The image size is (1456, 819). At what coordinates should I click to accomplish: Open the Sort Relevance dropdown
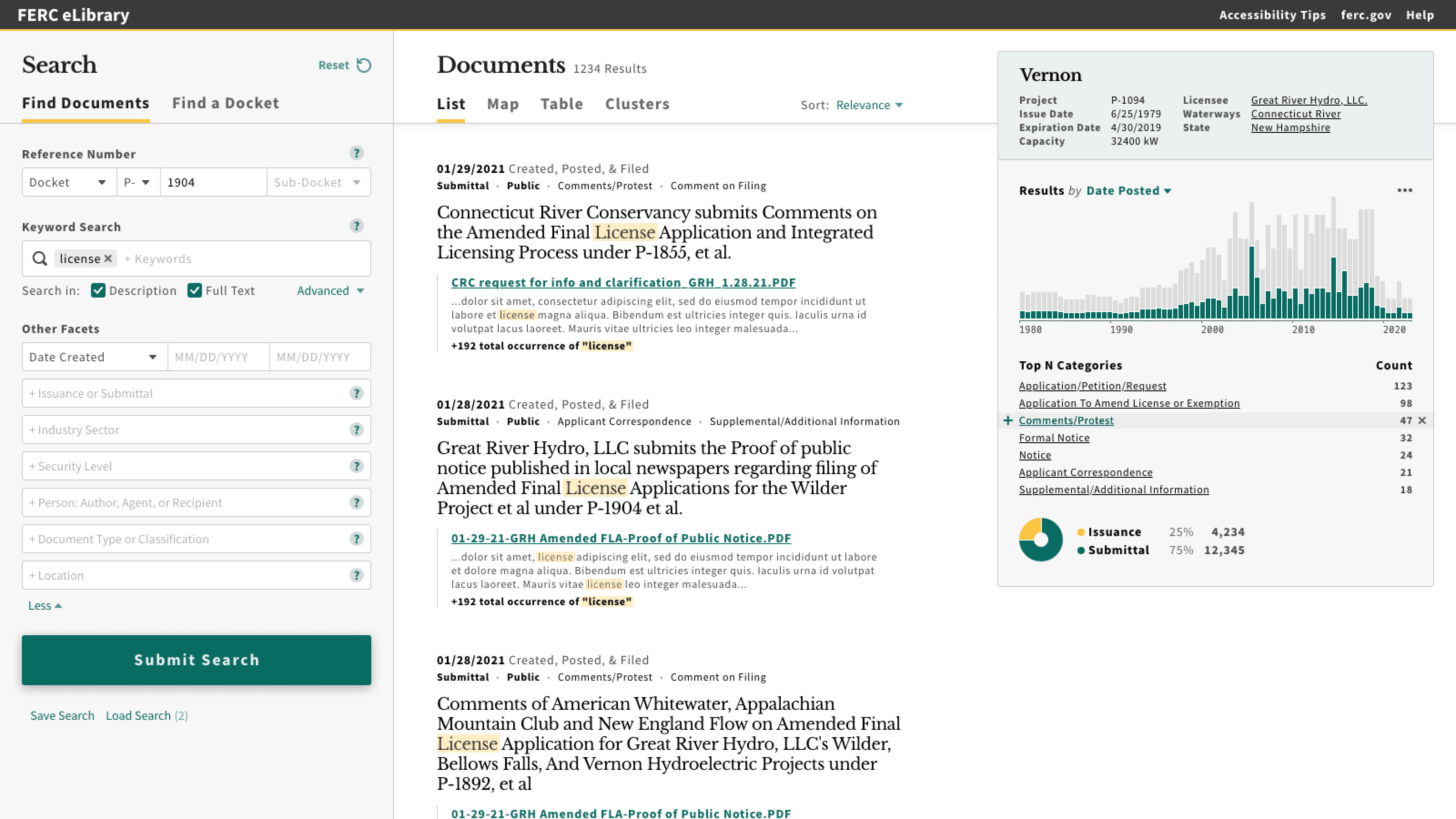pyautogui.click(x=870, y=105)
